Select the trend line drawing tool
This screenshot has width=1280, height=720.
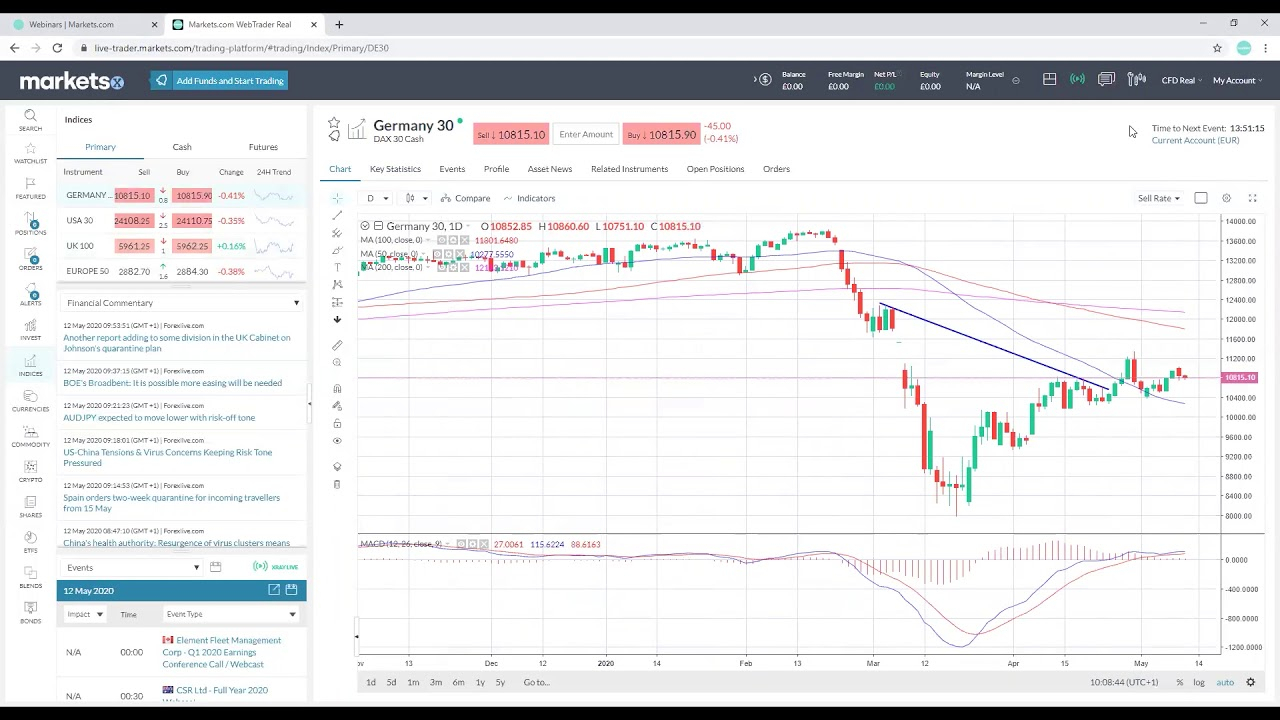(x=337, y=215)
